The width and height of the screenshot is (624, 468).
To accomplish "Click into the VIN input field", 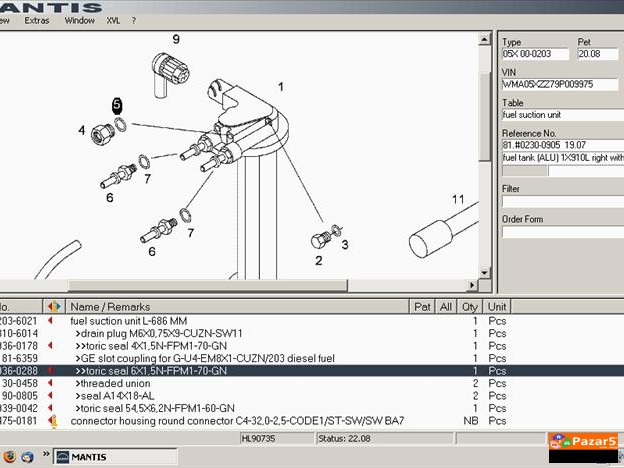I will 560,85.
